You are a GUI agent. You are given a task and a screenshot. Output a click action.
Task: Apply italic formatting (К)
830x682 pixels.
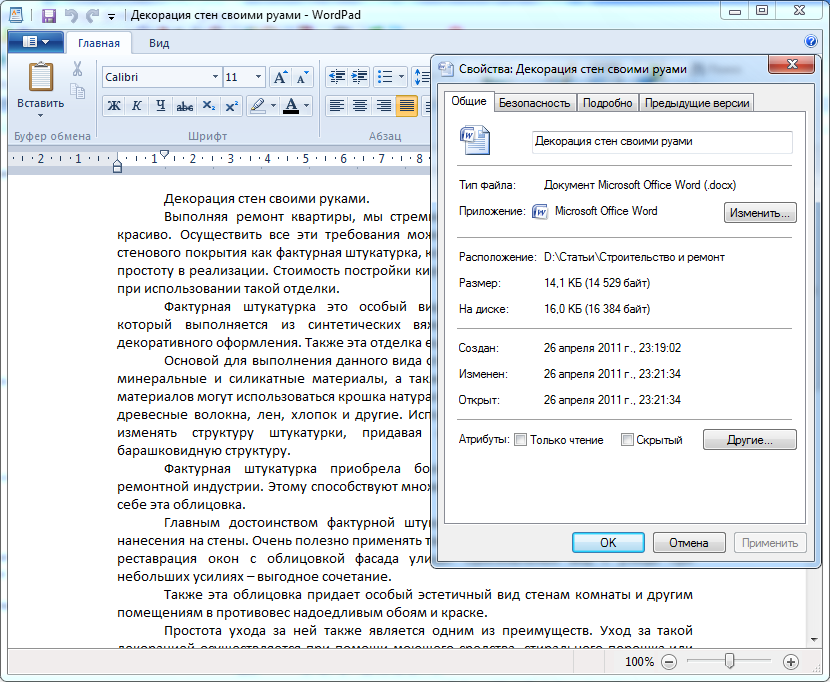tap(136, 106)
